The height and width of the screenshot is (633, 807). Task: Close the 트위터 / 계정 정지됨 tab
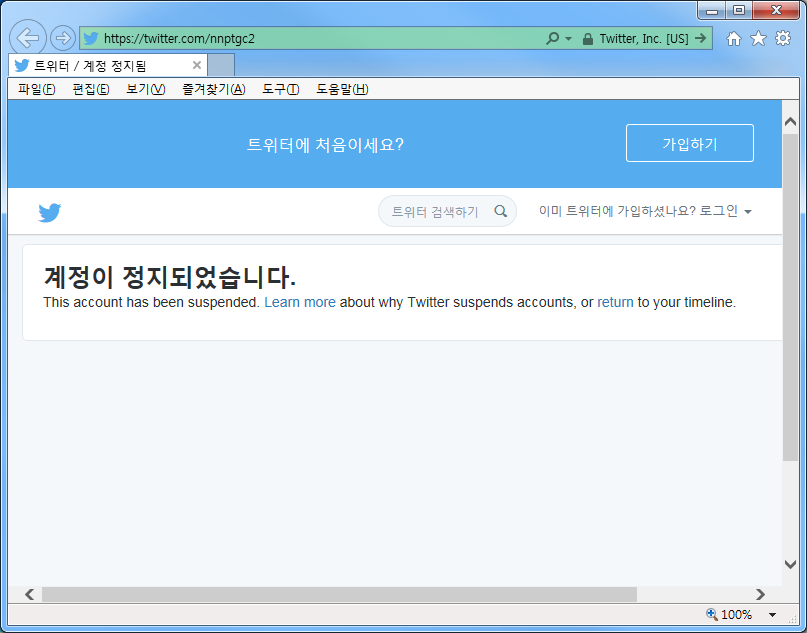(197, 65)
